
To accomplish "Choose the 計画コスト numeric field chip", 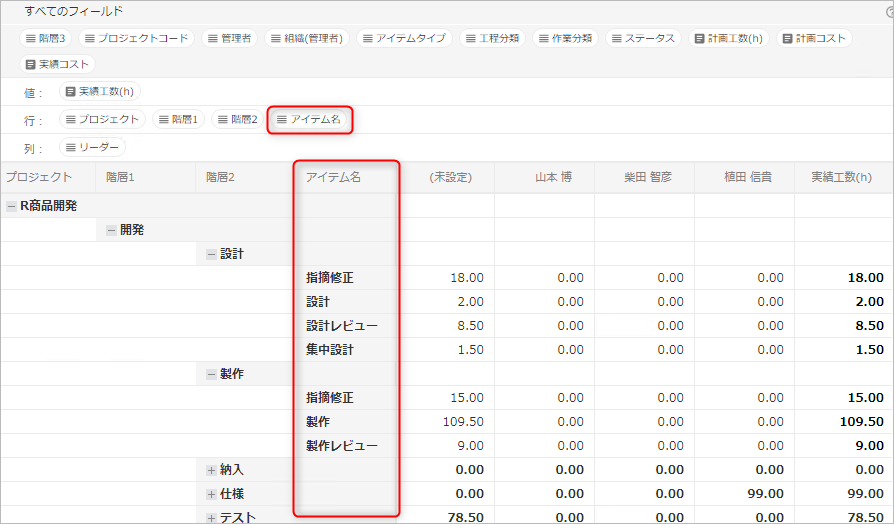I will click(x=814, y=38).
